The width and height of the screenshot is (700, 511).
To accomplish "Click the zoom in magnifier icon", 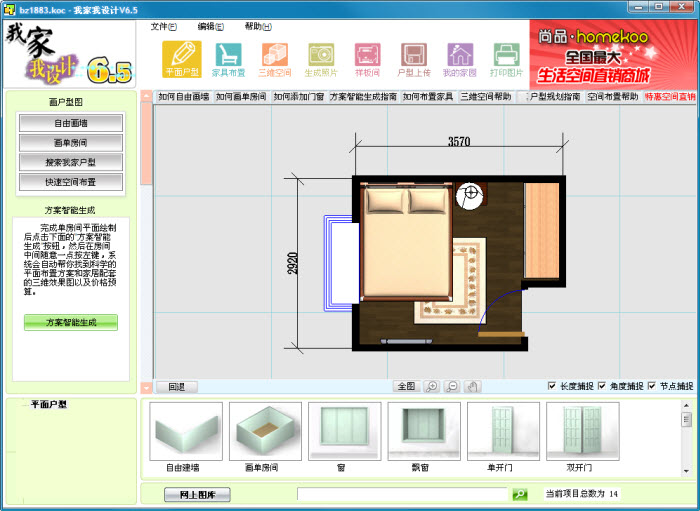I will [x=432, y=386].
